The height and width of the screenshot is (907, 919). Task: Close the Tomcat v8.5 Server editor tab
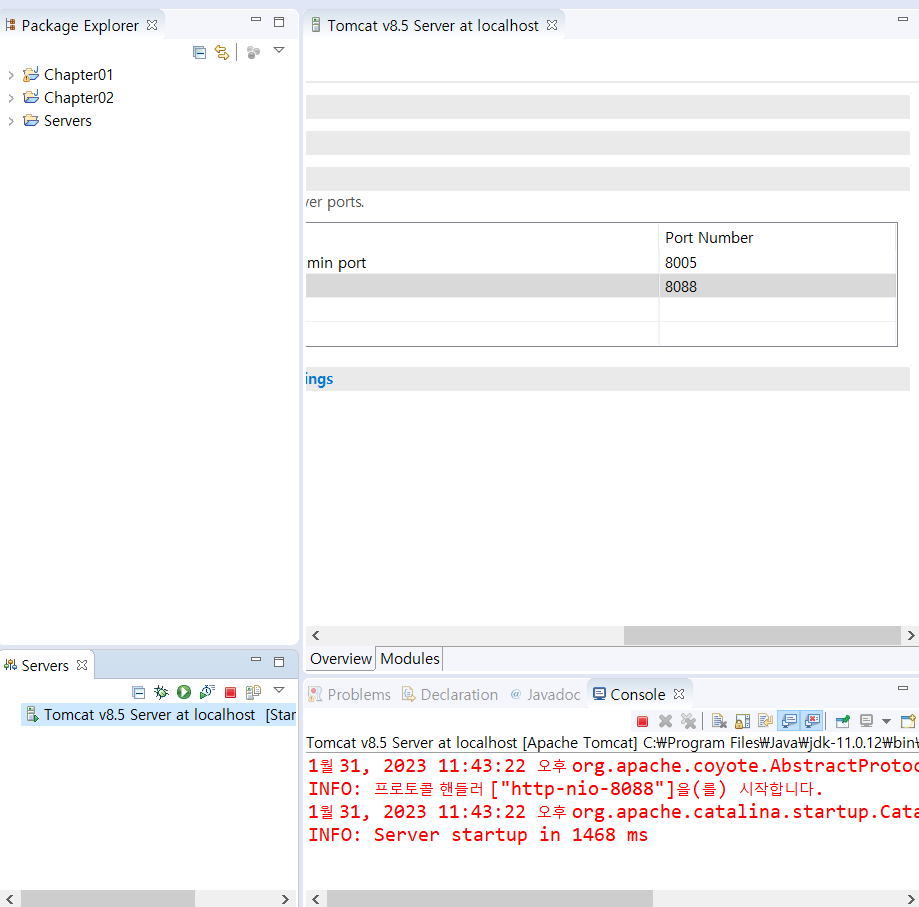coord(552,25)
